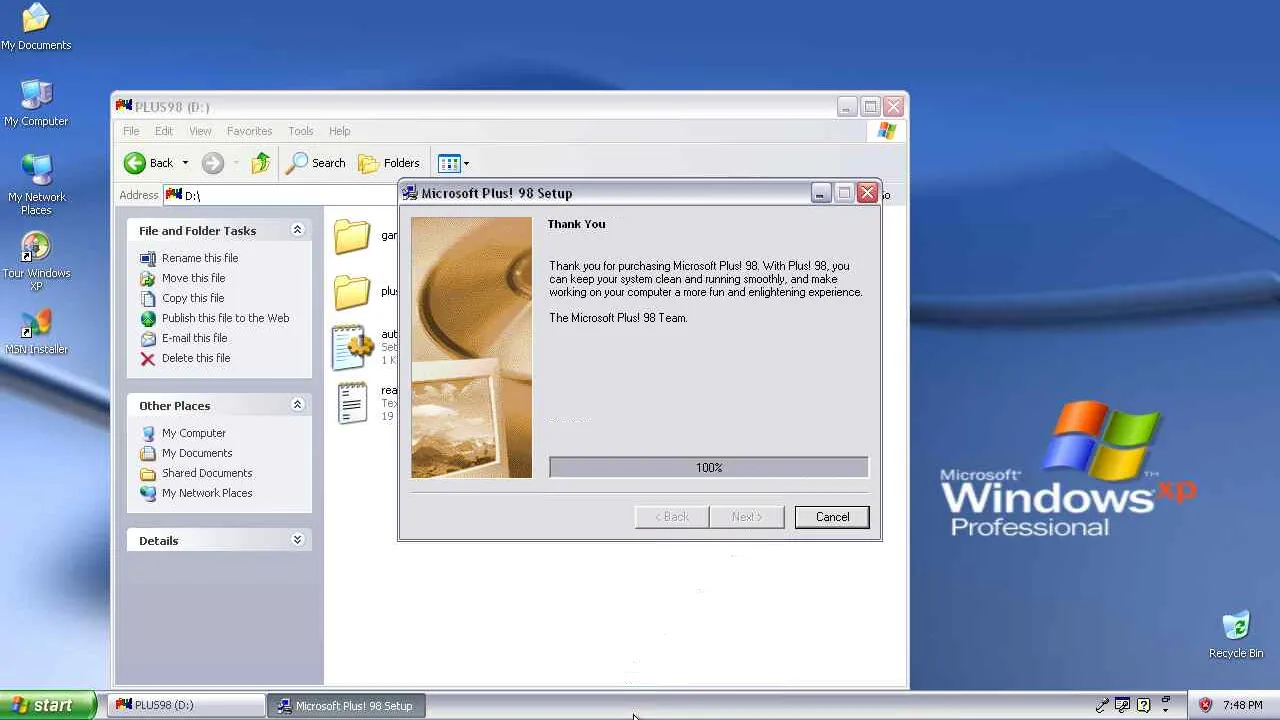Select the Tour Windows XP shortcut
The image size is (1280, 720).
point(36,261)
